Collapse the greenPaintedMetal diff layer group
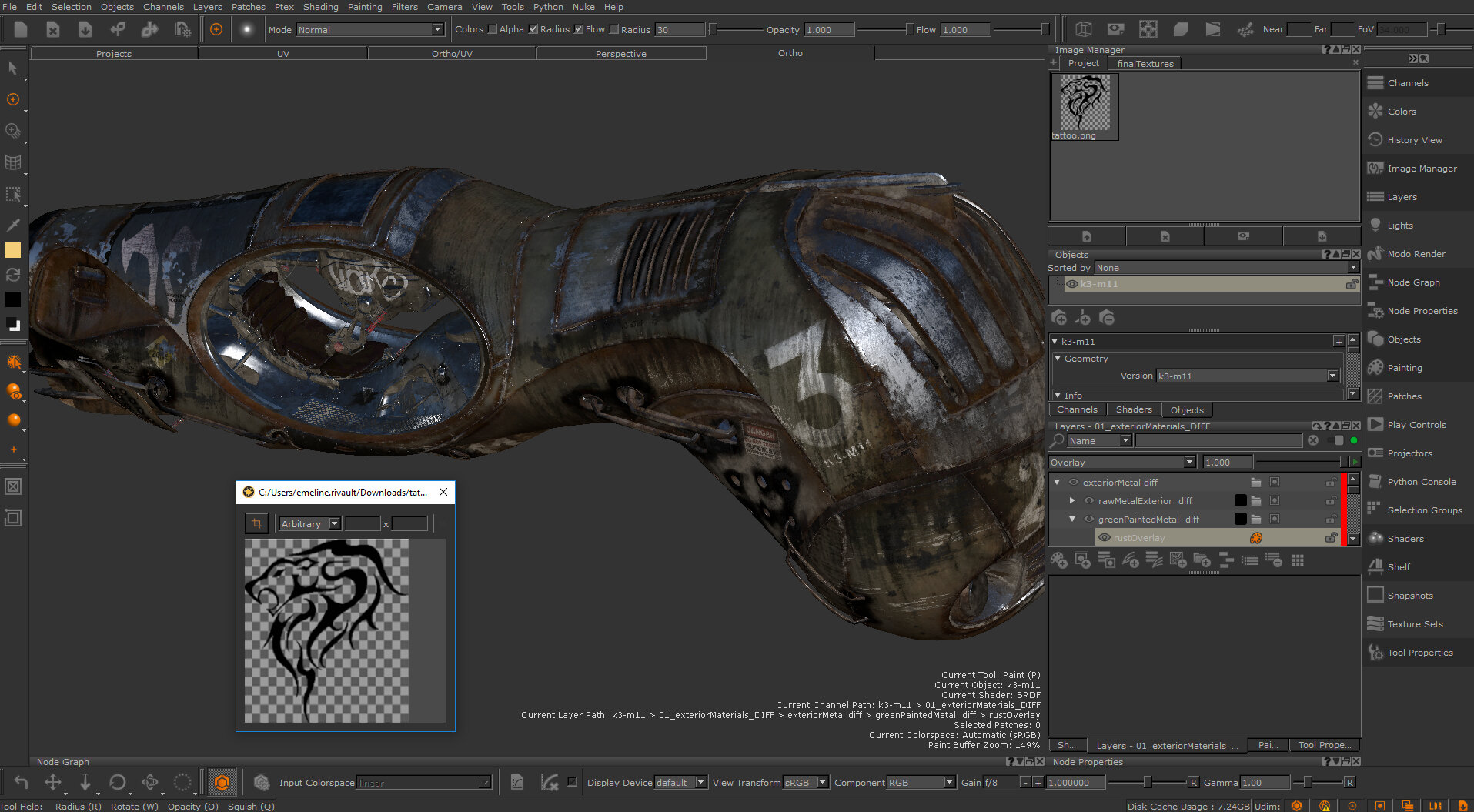1474x812 pixels. click(x=1072, y=520)
